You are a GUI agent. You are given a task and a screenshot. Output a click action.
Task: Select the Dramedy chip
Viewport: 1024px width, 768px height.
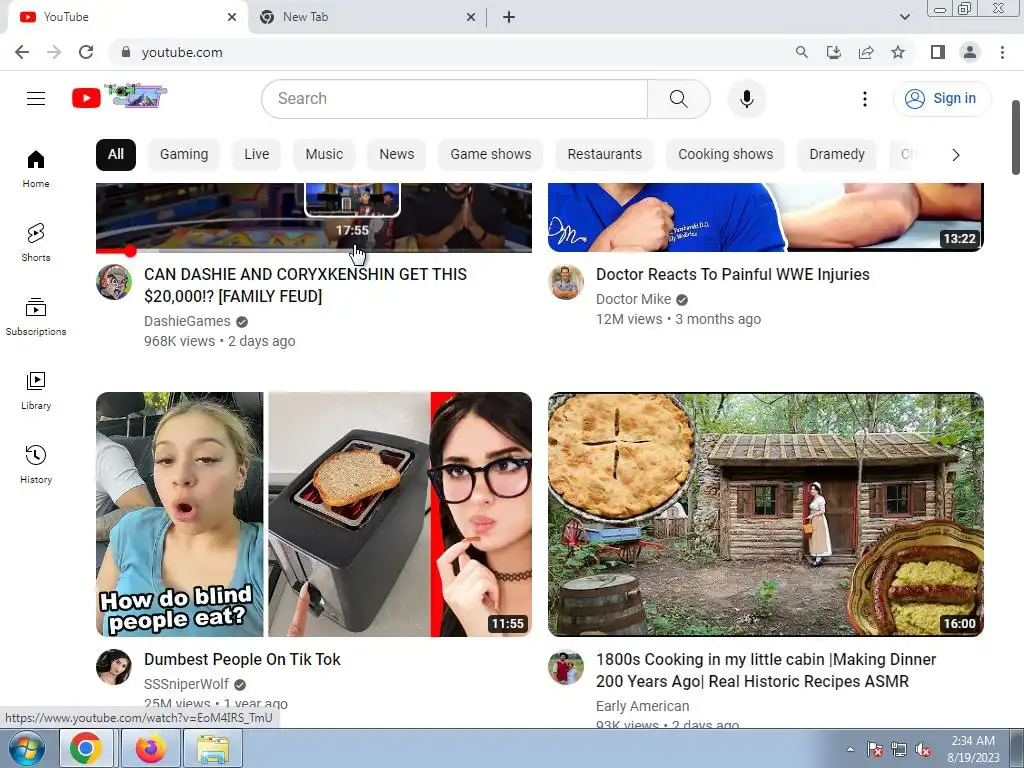click(837, 155)
